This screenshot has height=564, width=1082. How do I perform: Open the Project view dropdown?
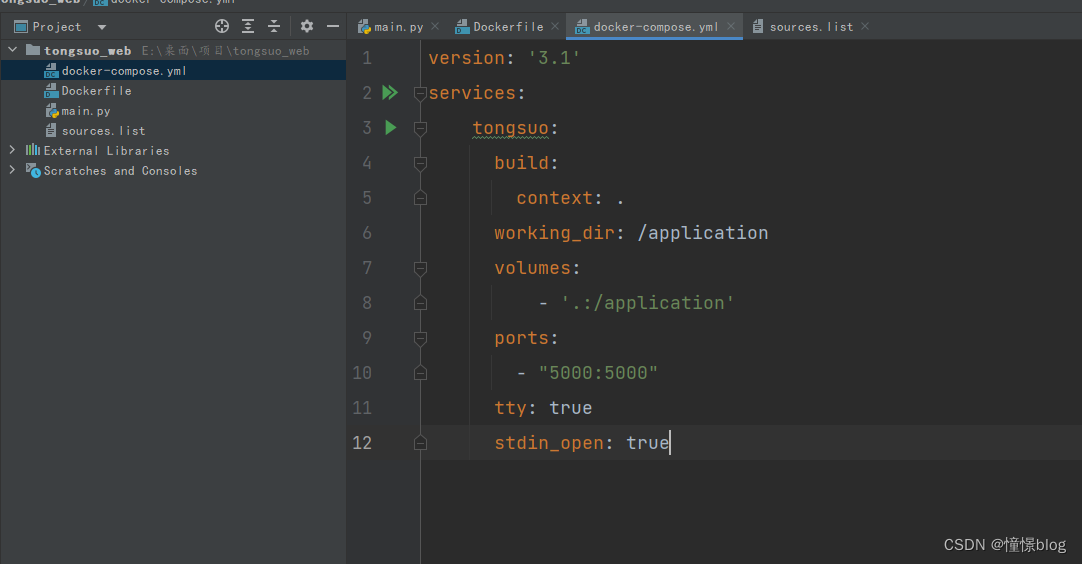click(102, 27)
